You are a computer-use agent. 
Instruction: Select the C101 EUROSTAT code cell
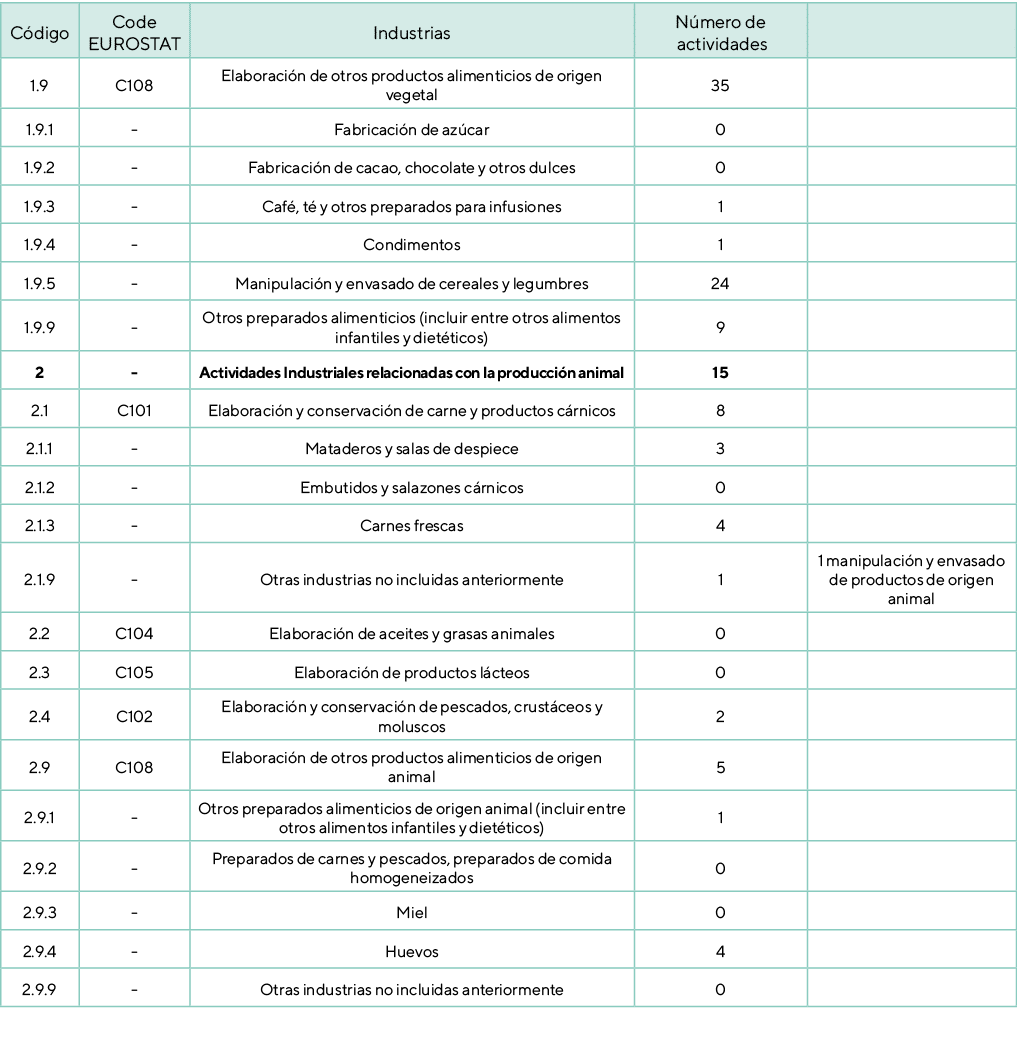click(x=134, y=411)
